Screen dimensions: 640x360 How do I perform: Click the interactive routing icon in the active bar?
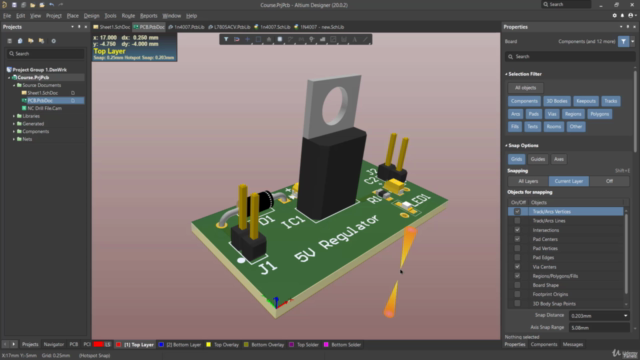tap(290, 39)
